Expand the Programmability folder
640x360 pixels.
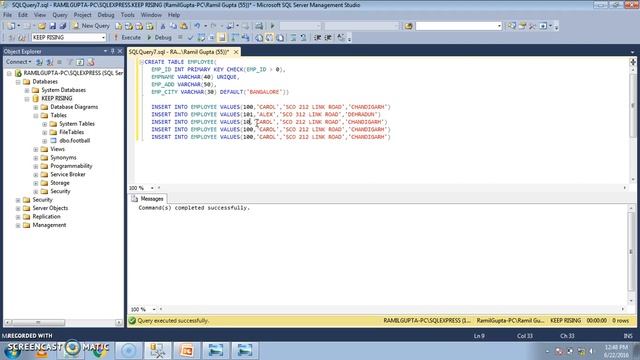[x=36, y=166]
